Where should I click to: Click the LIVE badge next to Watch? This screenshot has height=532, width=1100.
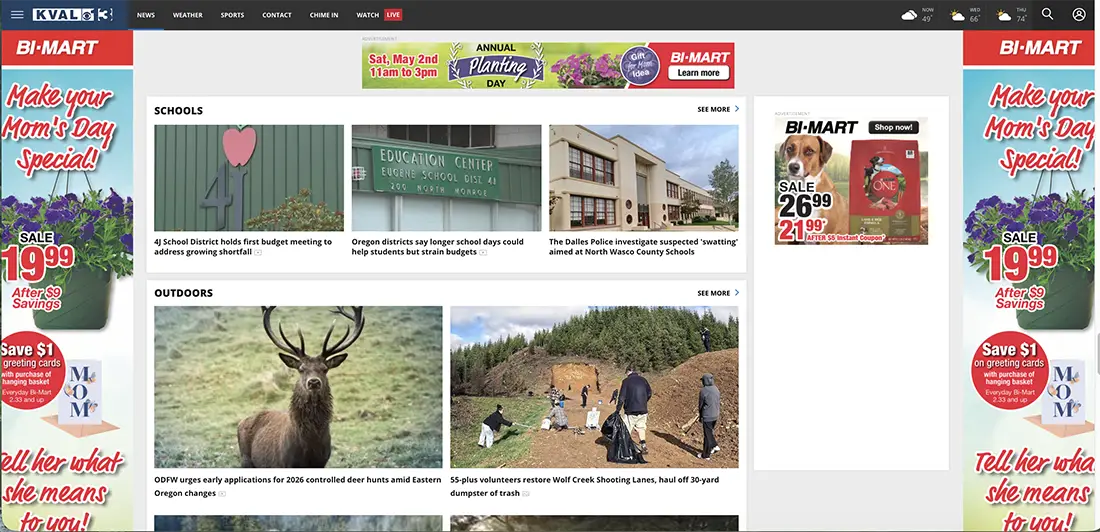coord(393,15)
